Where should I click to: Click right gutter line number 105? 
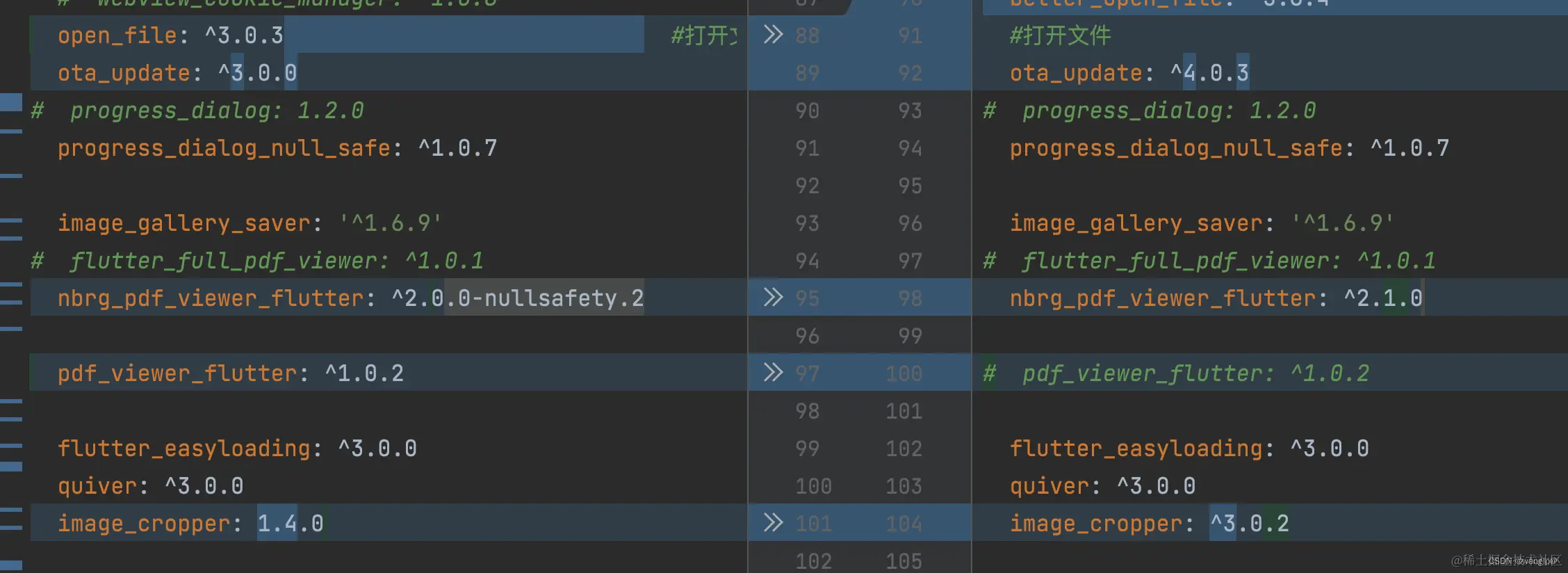[x=904, y=561]
